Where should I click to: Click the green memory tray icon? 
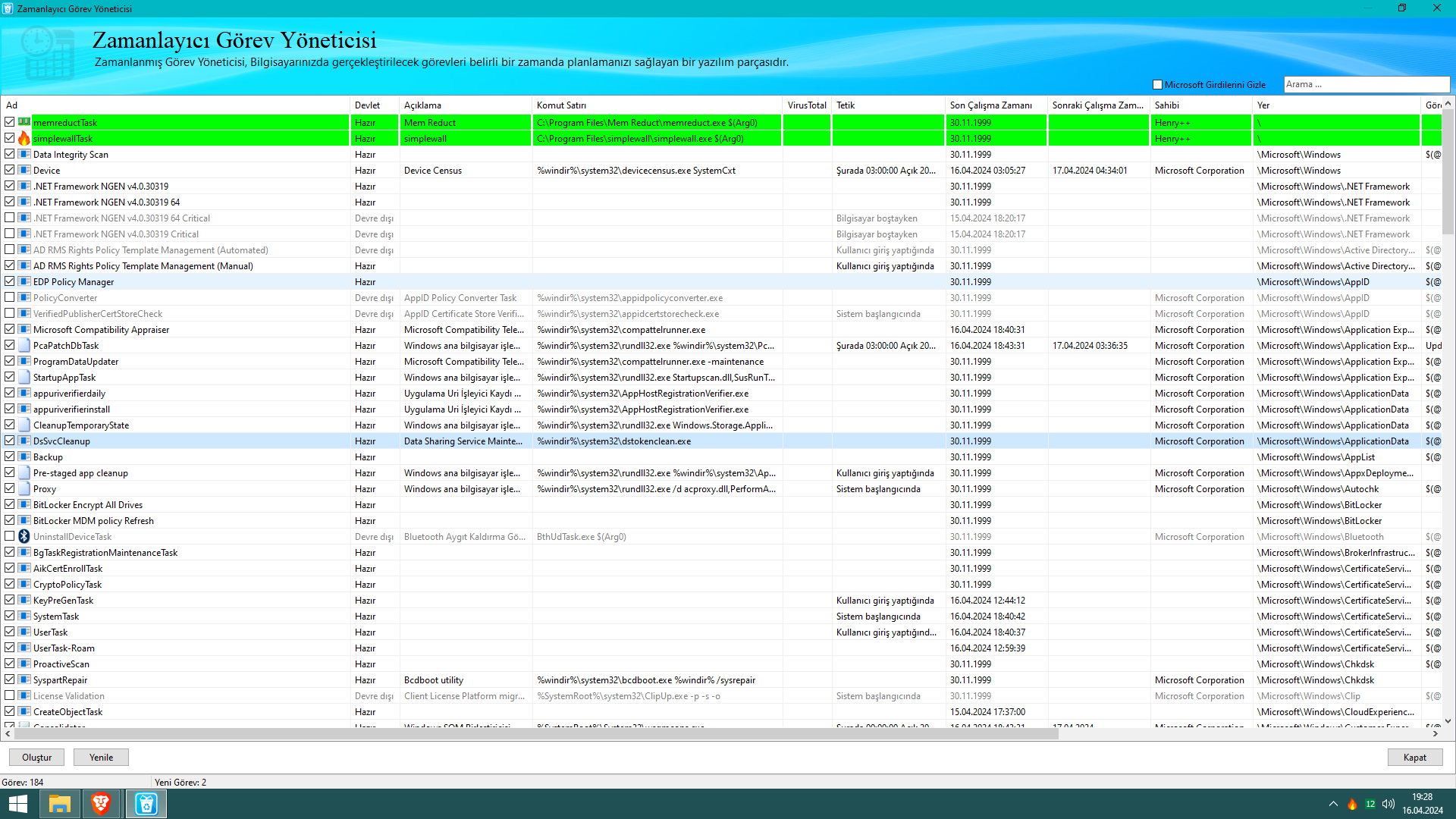[1370, 804]
